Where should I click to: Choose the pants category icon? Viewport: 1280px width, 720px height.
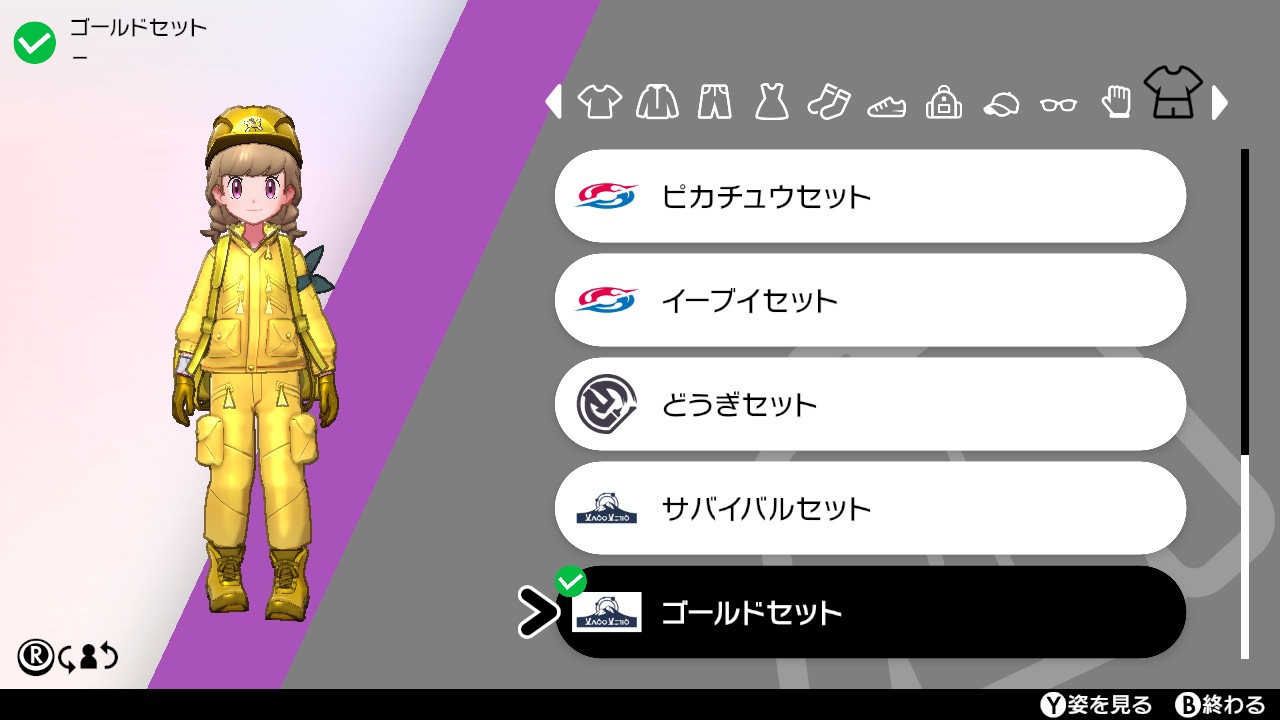click(715, 102)
